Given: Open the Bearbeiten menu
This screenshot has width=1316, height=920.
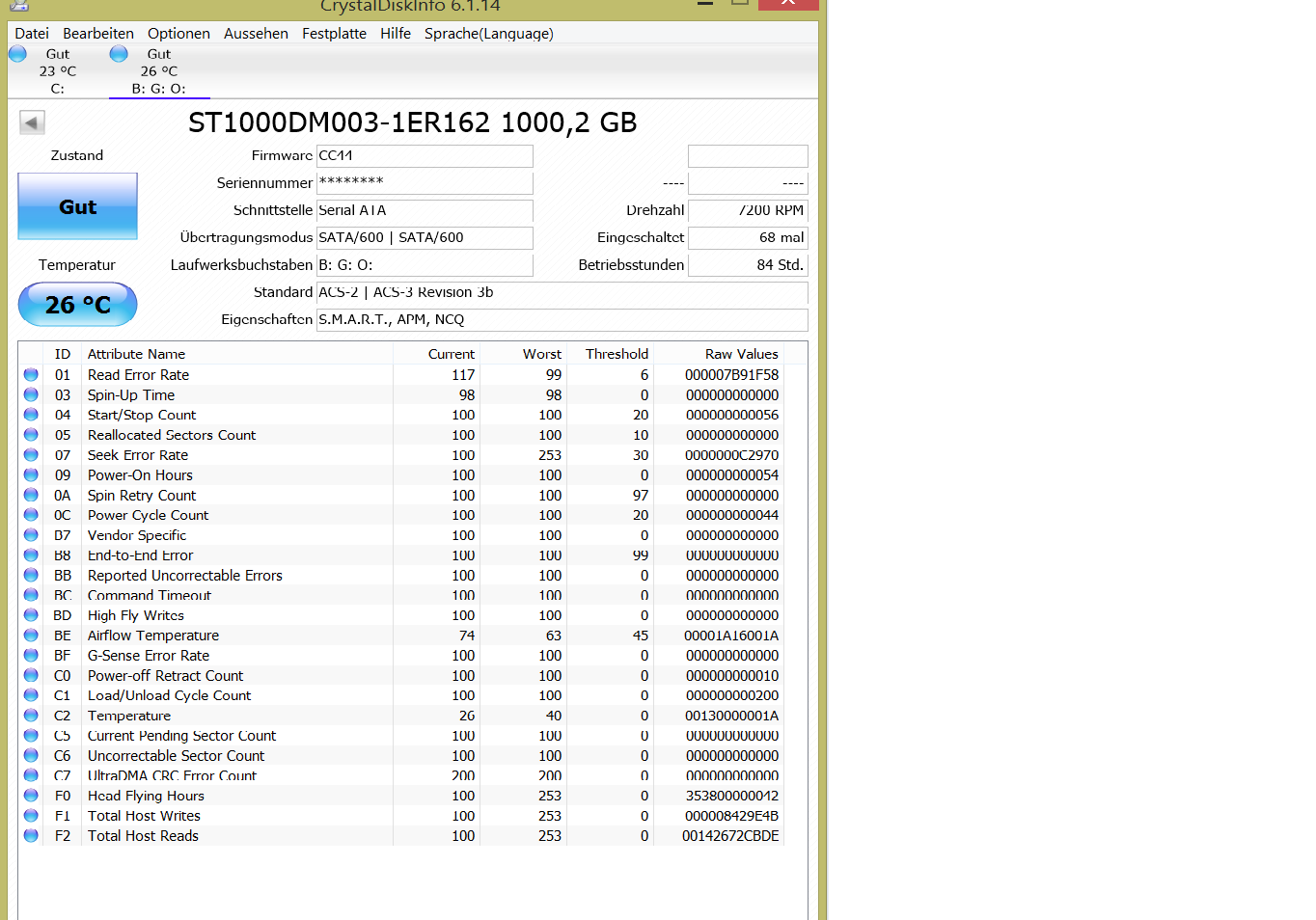Looking at the screenshot, I should 98,34.
